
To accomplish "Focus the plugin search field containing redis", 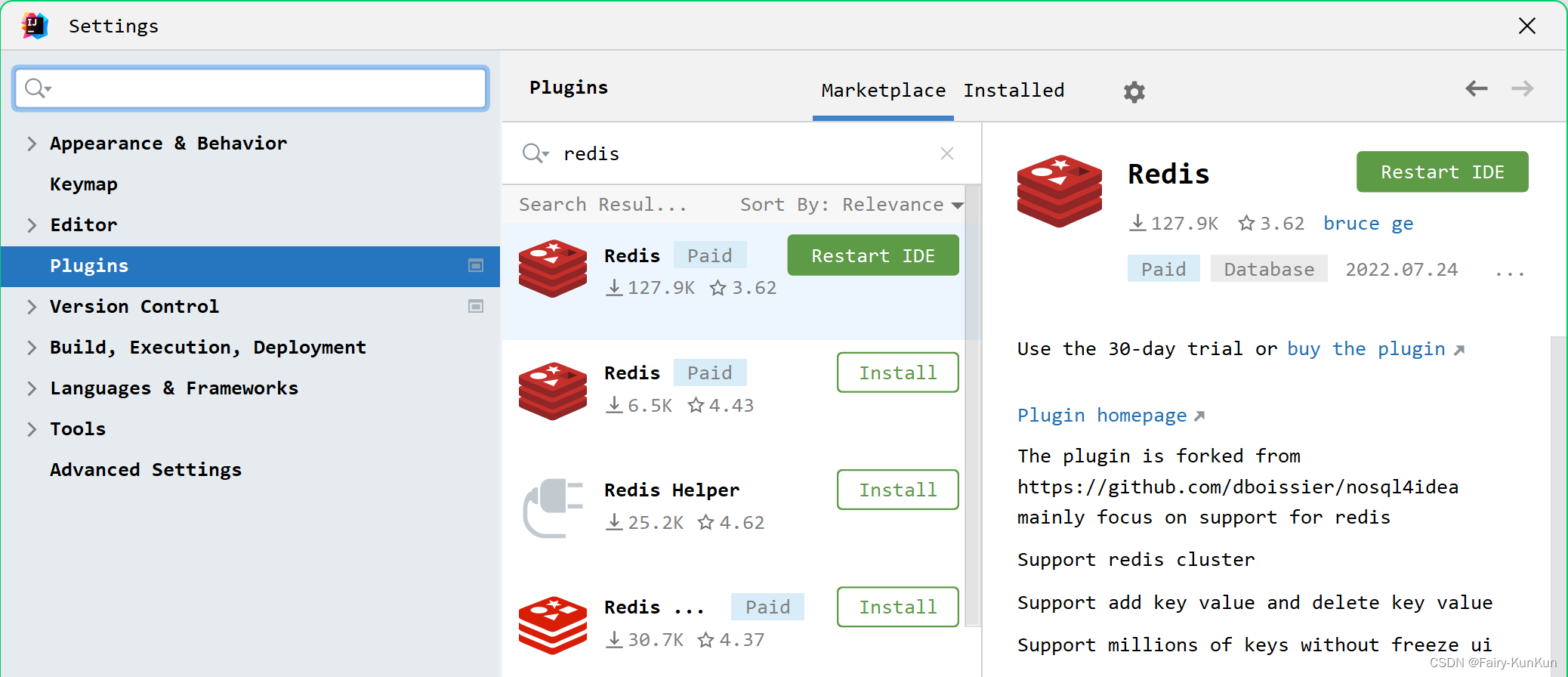I will [741, 153].
